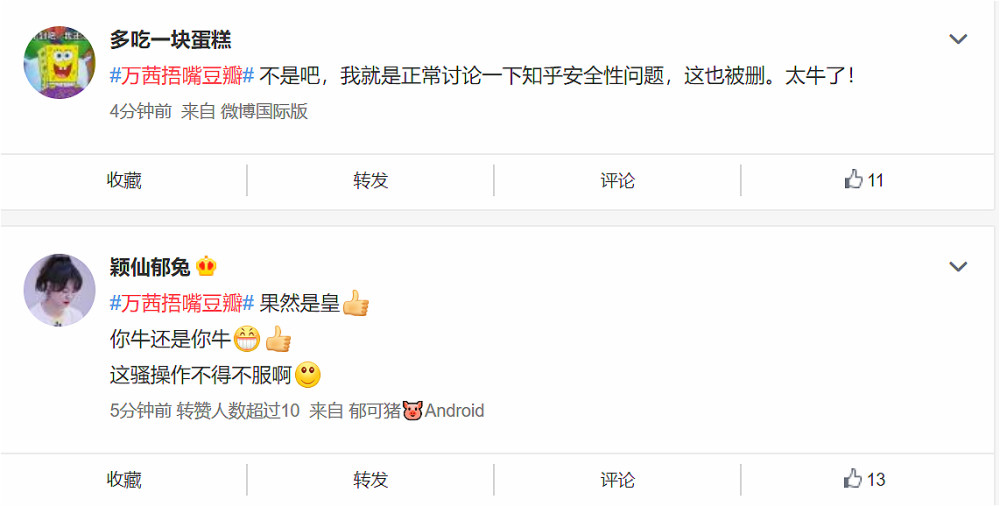Click 收藏 under the 颖仙郁兔 post

point(124,479)
